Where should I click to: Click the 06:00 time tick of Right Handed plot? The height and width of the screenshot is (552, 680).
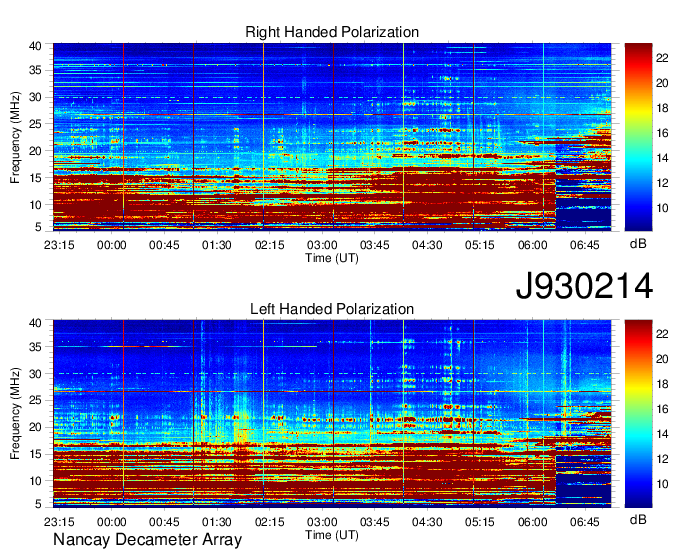[533, 245]
